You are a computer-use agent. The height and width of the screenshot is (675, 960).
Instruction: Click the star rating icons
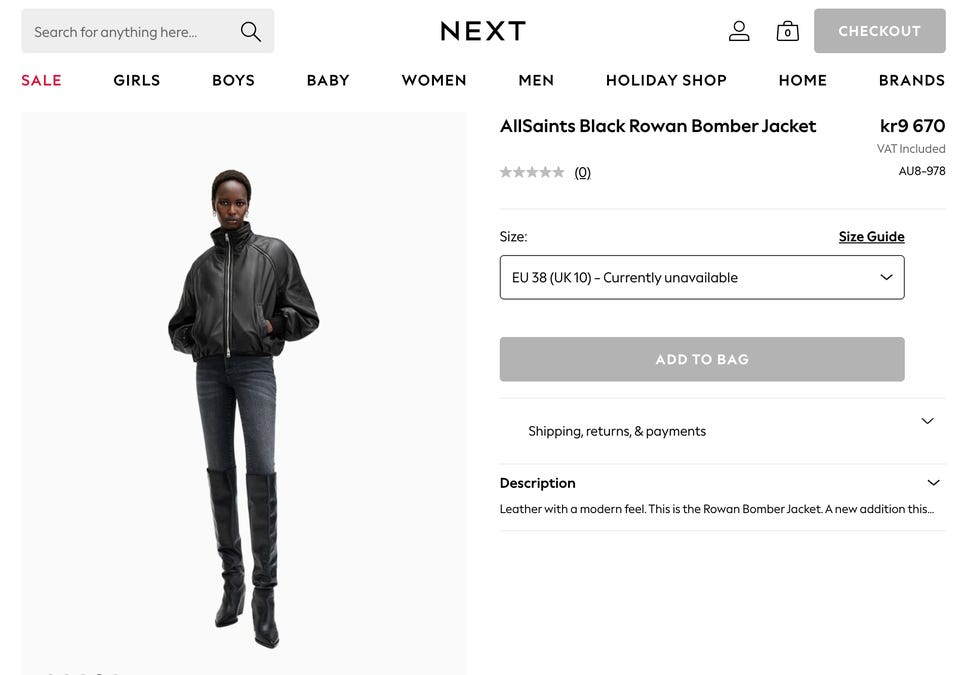pos(531,172)
